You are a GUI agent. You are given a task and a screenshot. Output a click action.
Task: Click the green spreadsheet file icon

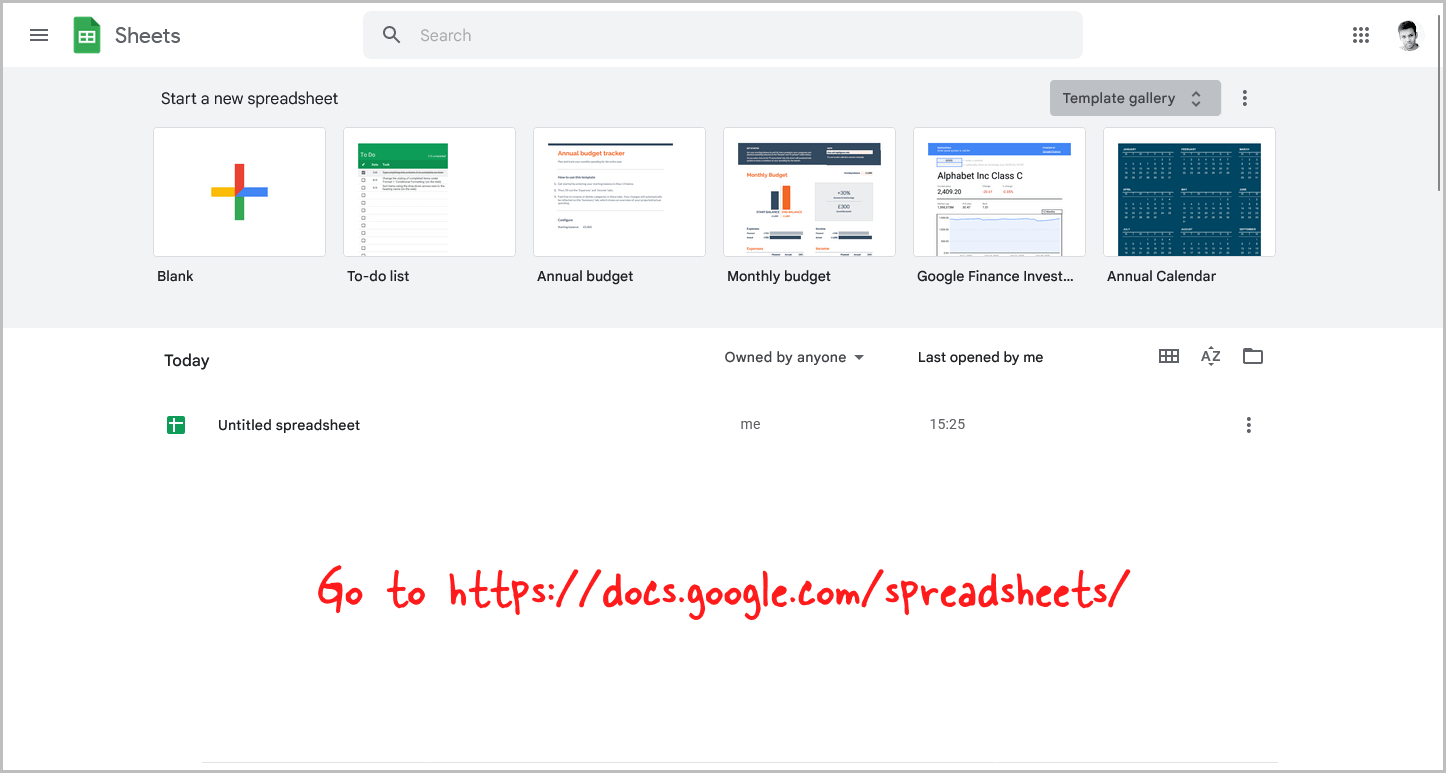[176, 425]
